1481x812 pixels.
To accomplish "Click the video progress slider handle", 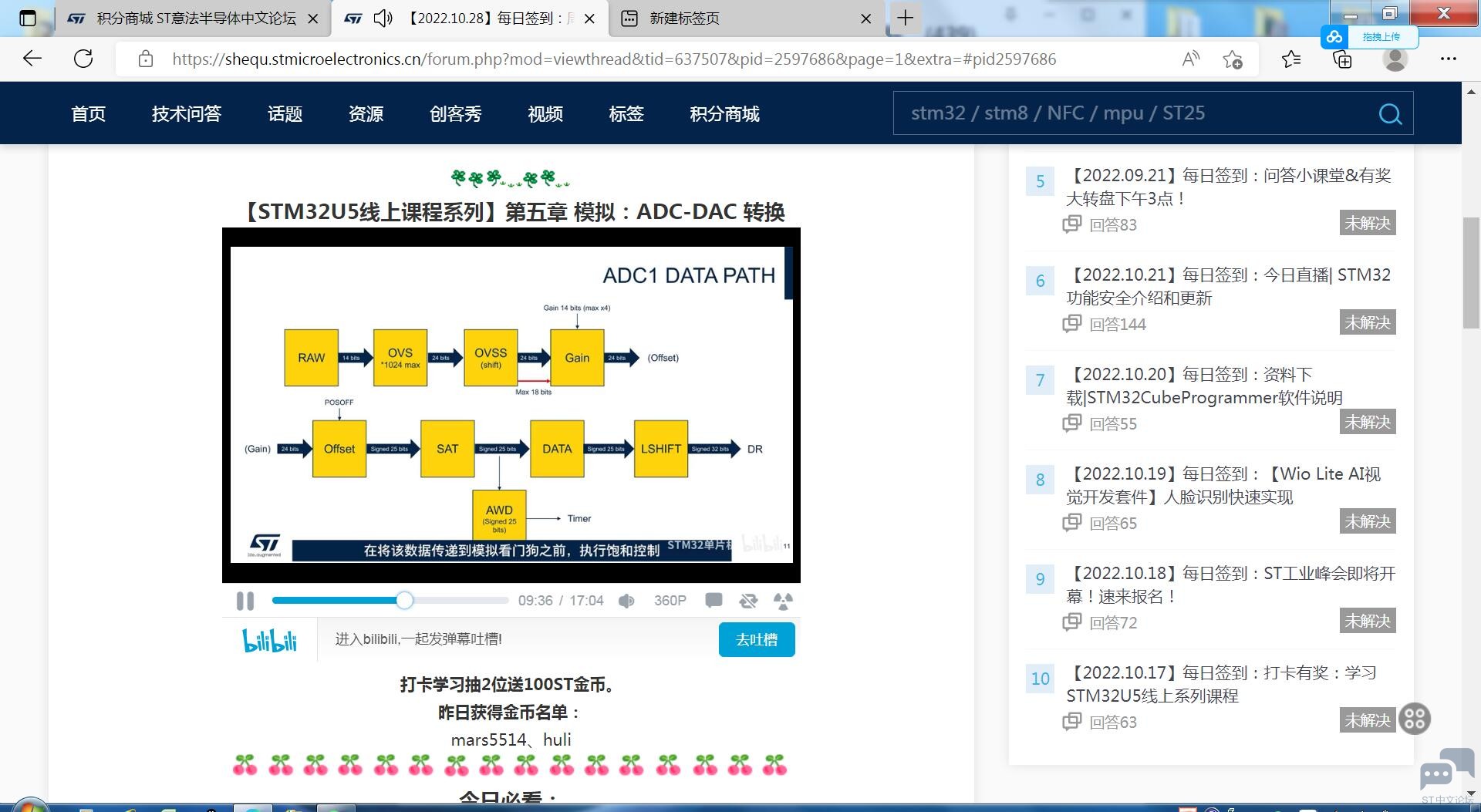I will pos(405,601).
